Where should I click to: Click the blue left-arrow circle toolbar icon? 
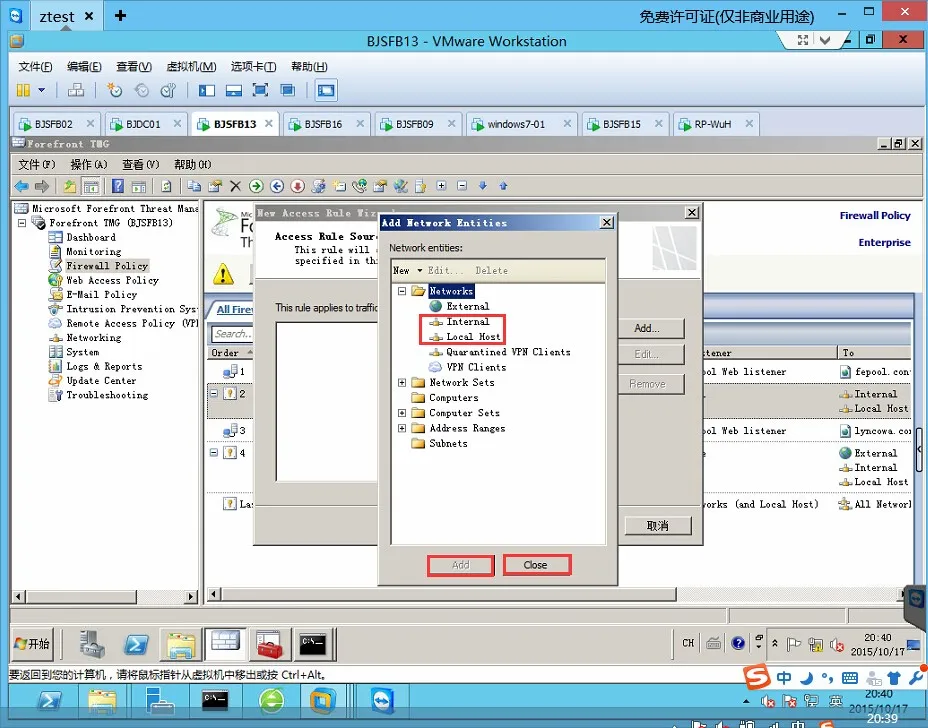pyautogui.click(x=276, y=186)
